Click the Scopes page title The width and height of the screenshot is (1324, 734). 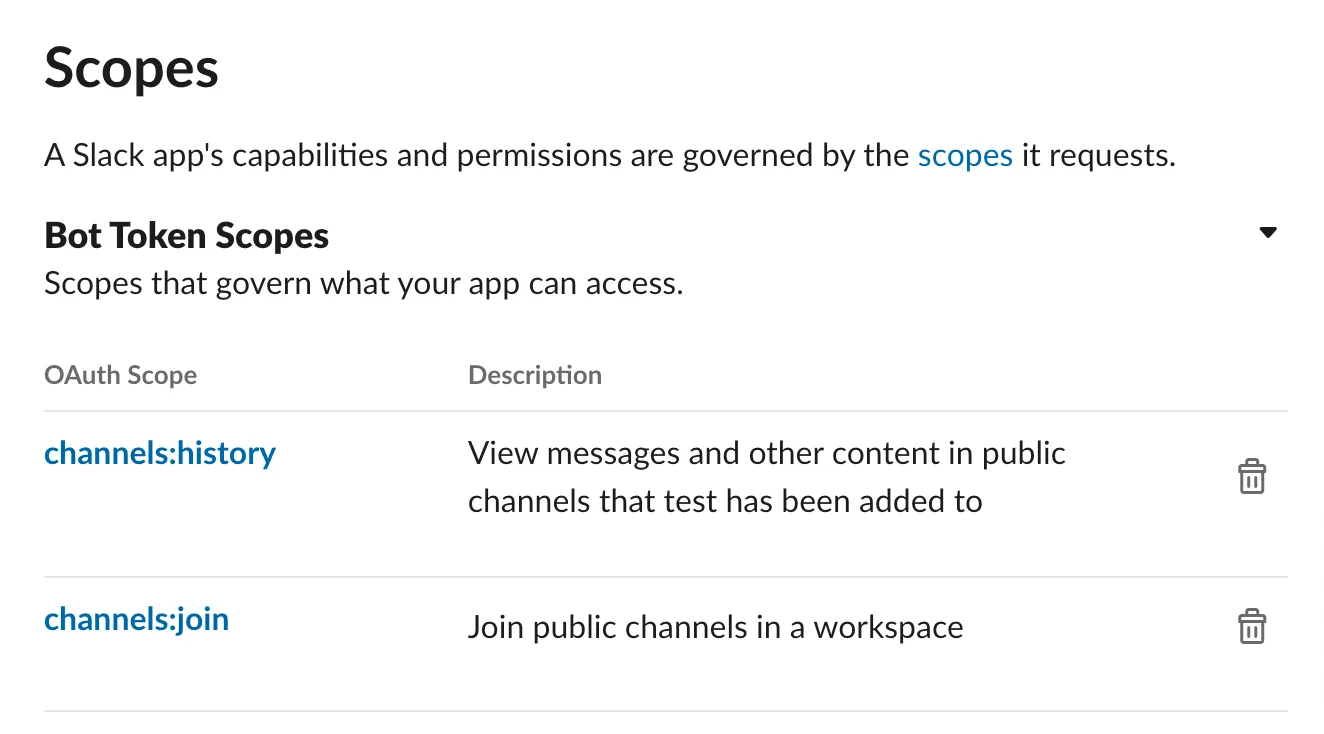pyautogui.click(x=132, y=69)
